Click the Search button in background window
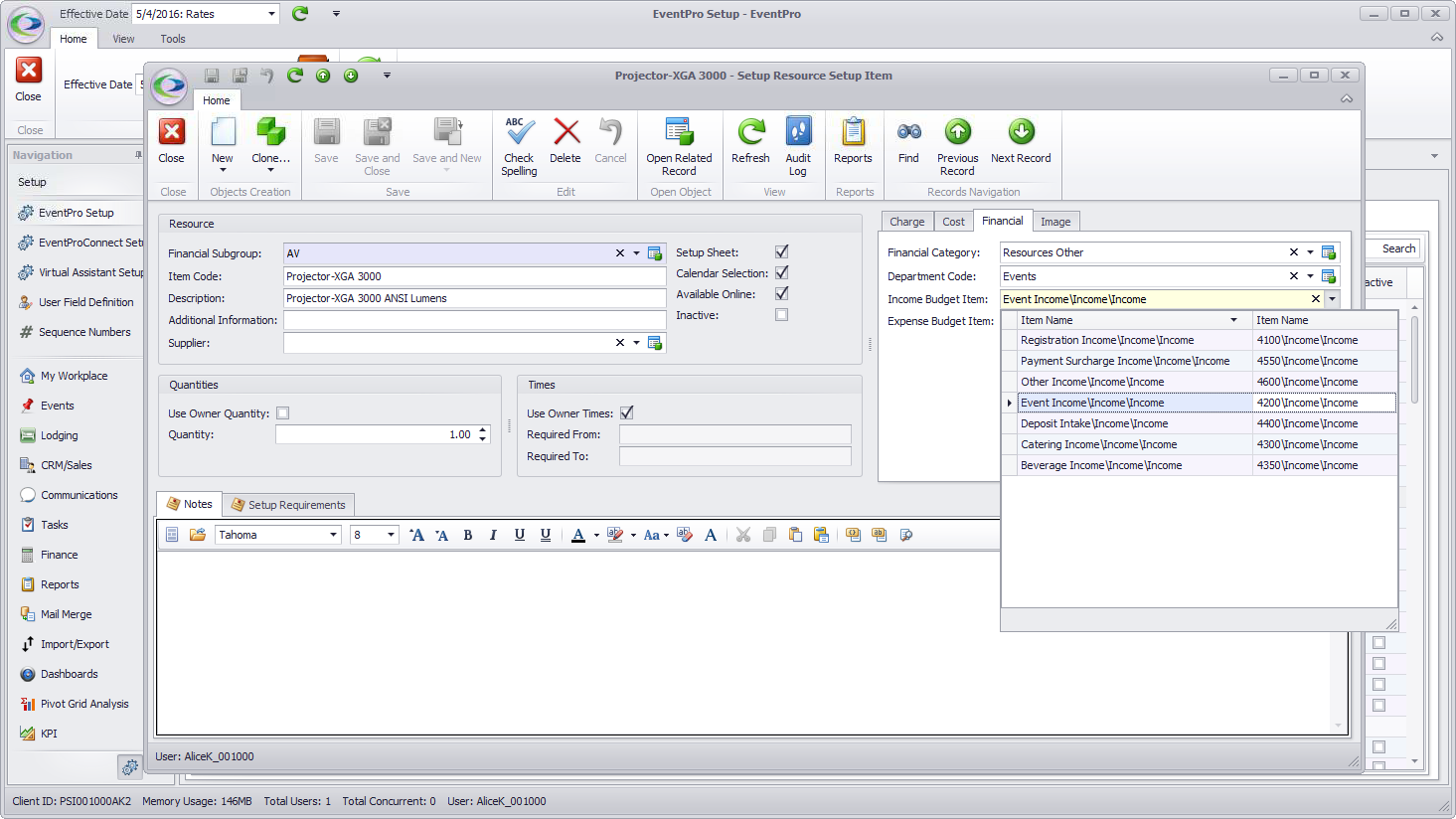This screenshot has width=1456, height=819. click(1398, 248)
